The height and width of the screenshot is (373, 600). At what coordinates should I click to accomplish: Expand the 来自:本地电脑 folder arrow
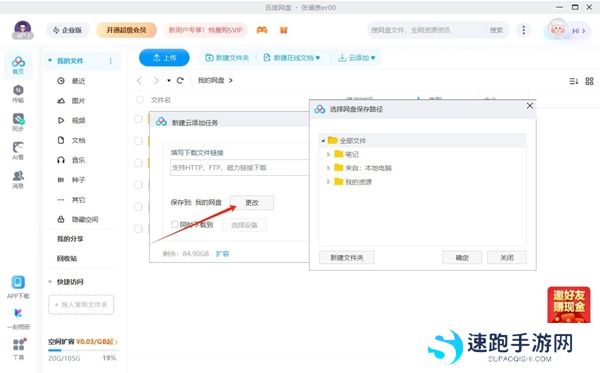[x=328, y=168]
